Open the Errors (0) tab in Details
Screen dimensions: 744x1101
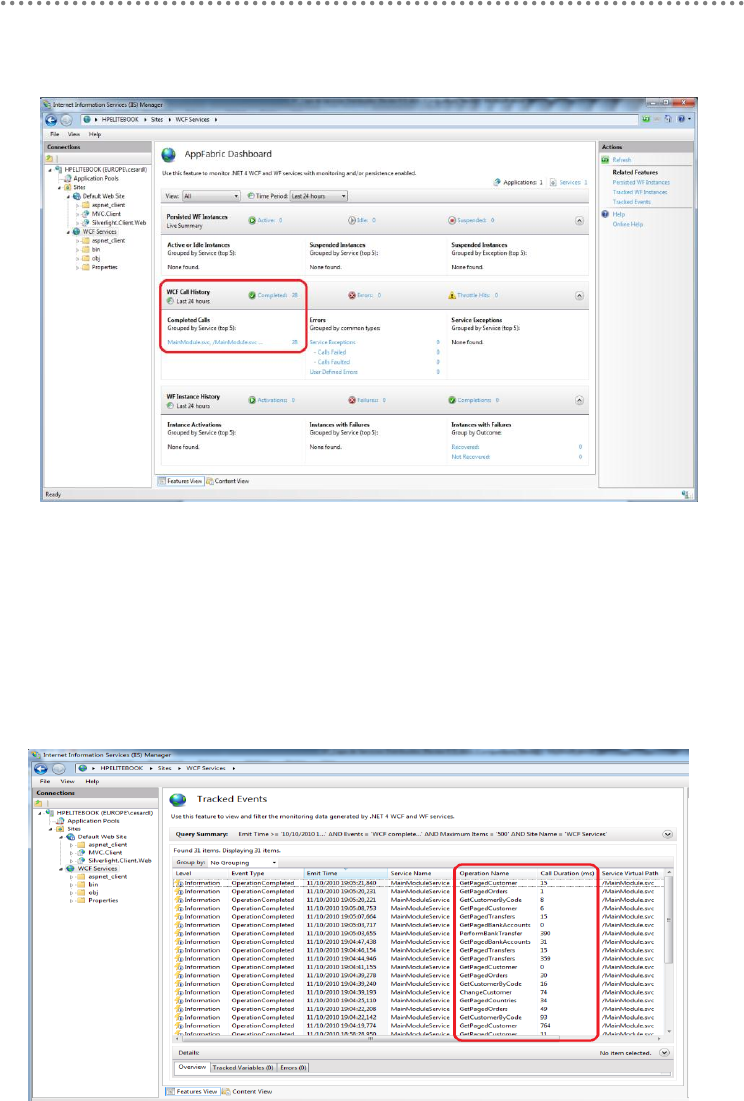[293, 1067]
